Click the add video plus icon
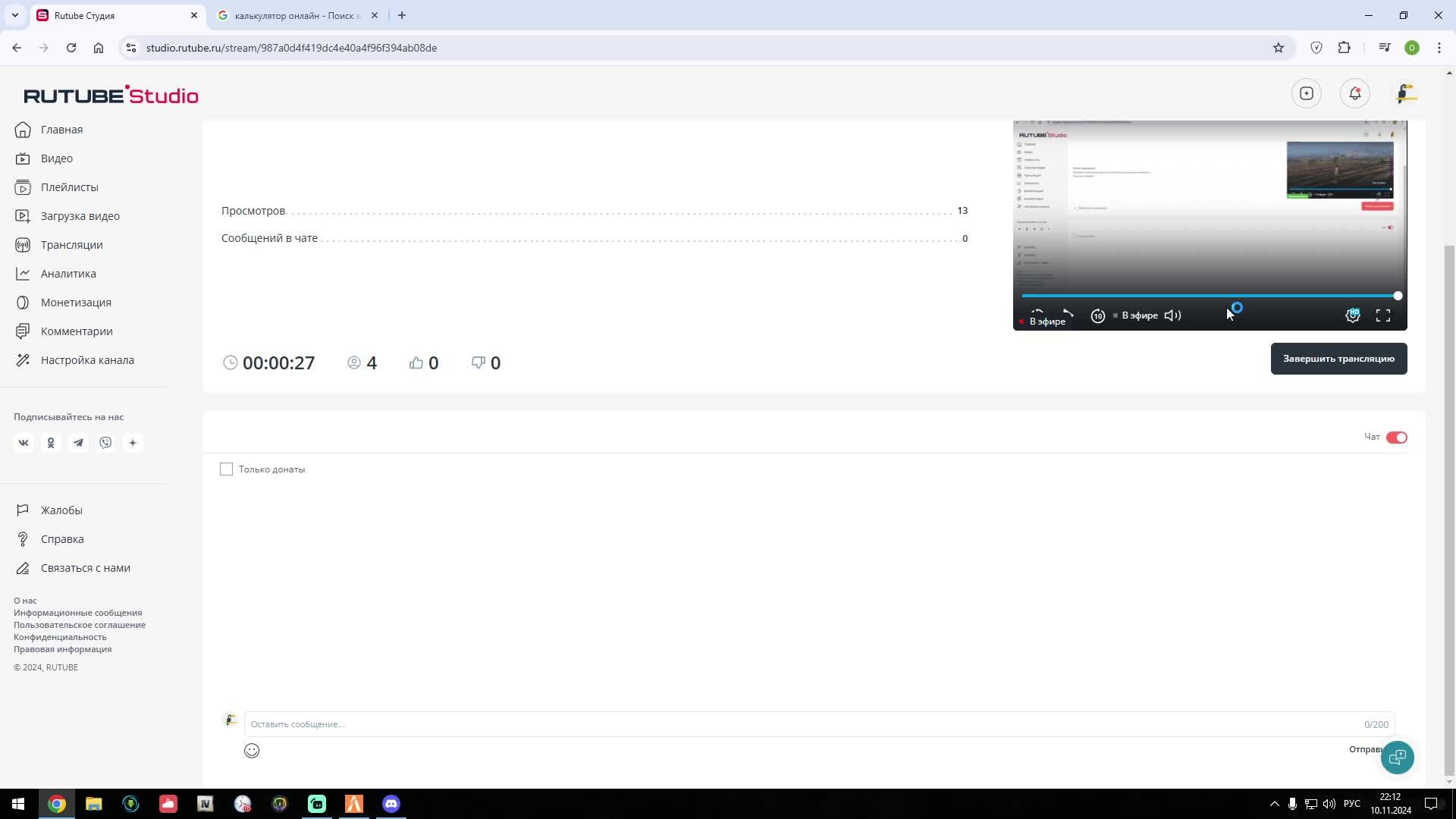Screen dimensions: 1456x819 pyautogui.click(x=1306, y=93)
